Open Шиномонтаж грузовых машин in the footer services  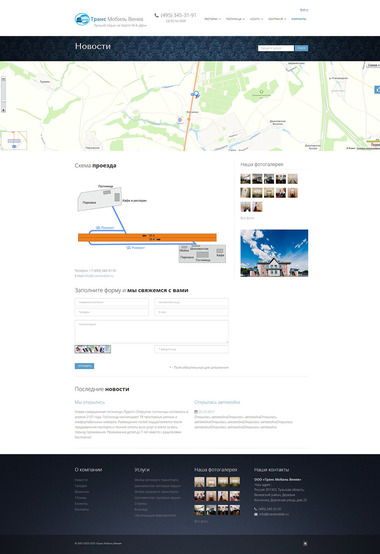(x=158, y=497)
